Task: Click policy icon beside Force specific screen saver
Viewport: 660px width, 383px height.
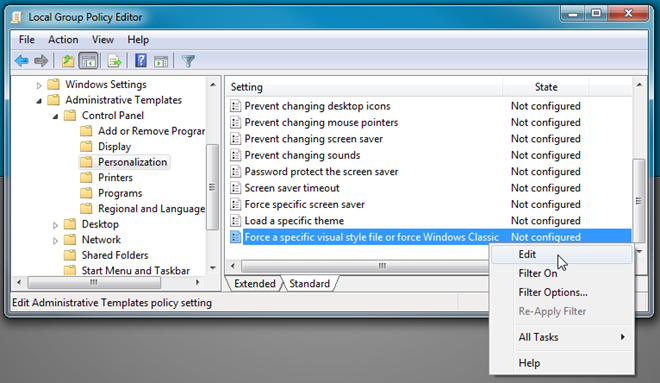Action: tap(235, 204)
